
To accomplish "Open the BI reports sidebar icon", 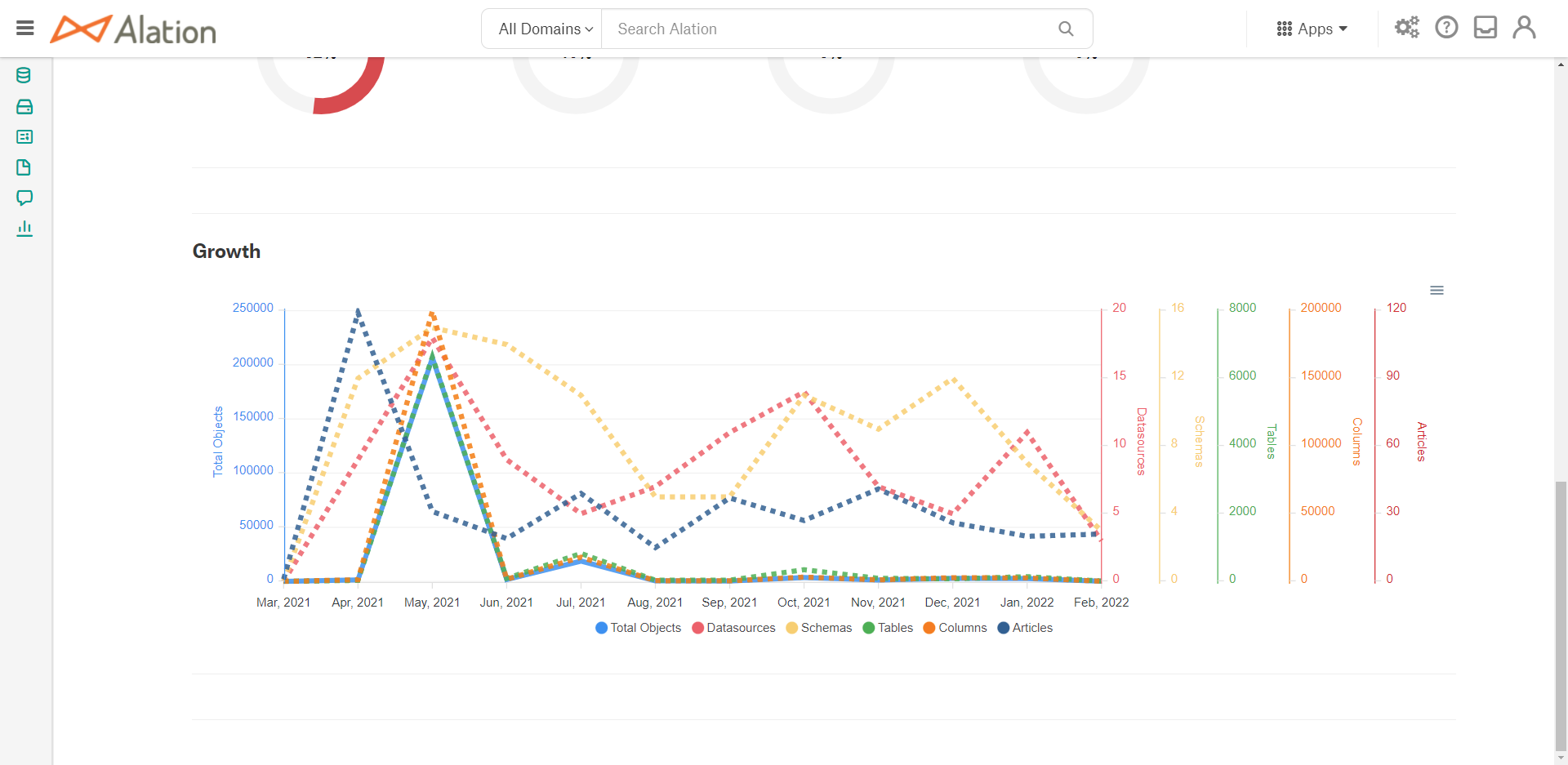I will 24,137.
